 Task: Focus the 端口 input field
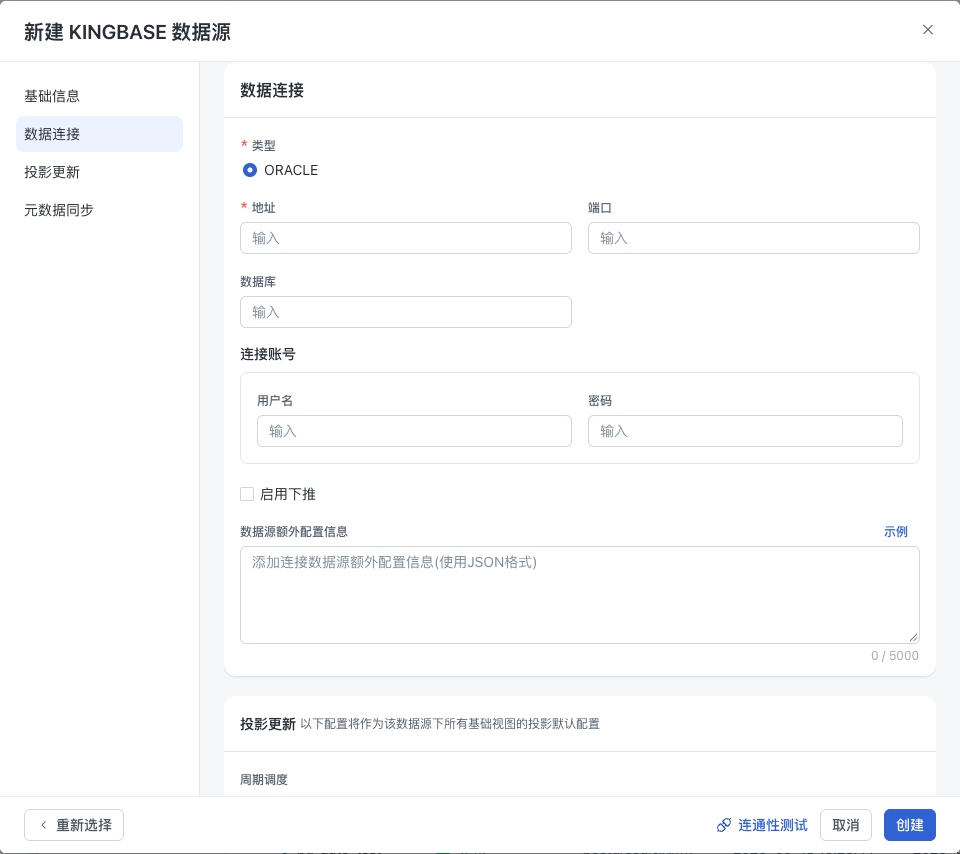(753, 238)
